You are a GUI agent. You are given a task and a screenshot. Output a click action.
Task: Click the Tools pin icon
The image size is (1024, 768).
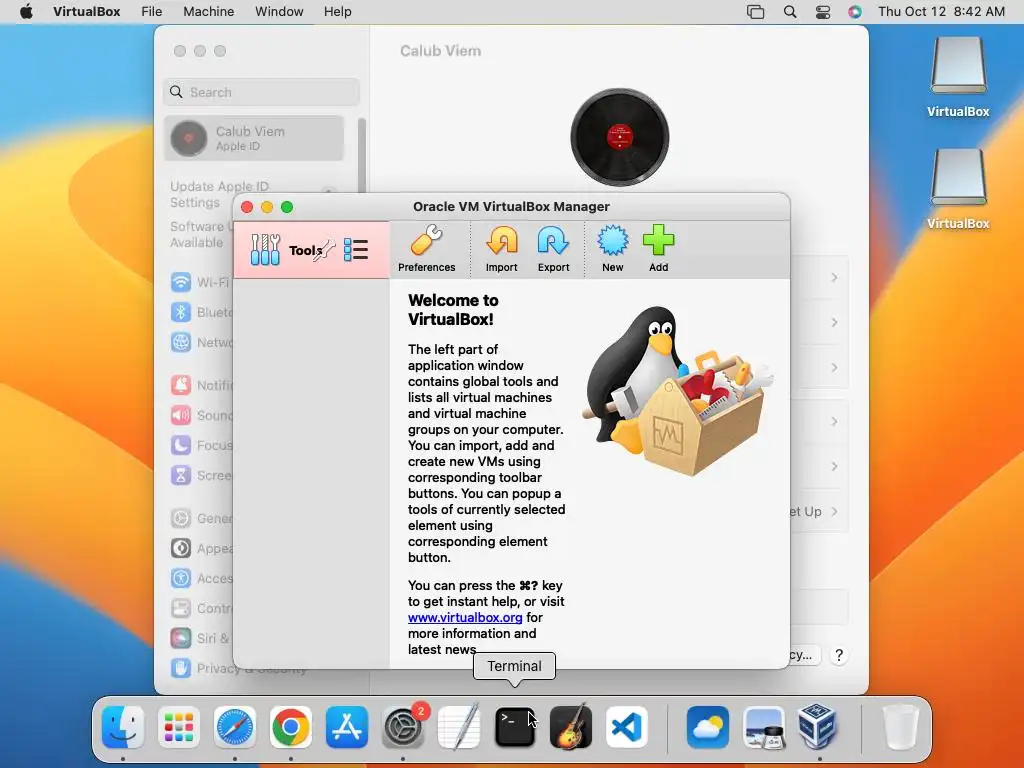(x=325, y=250)
